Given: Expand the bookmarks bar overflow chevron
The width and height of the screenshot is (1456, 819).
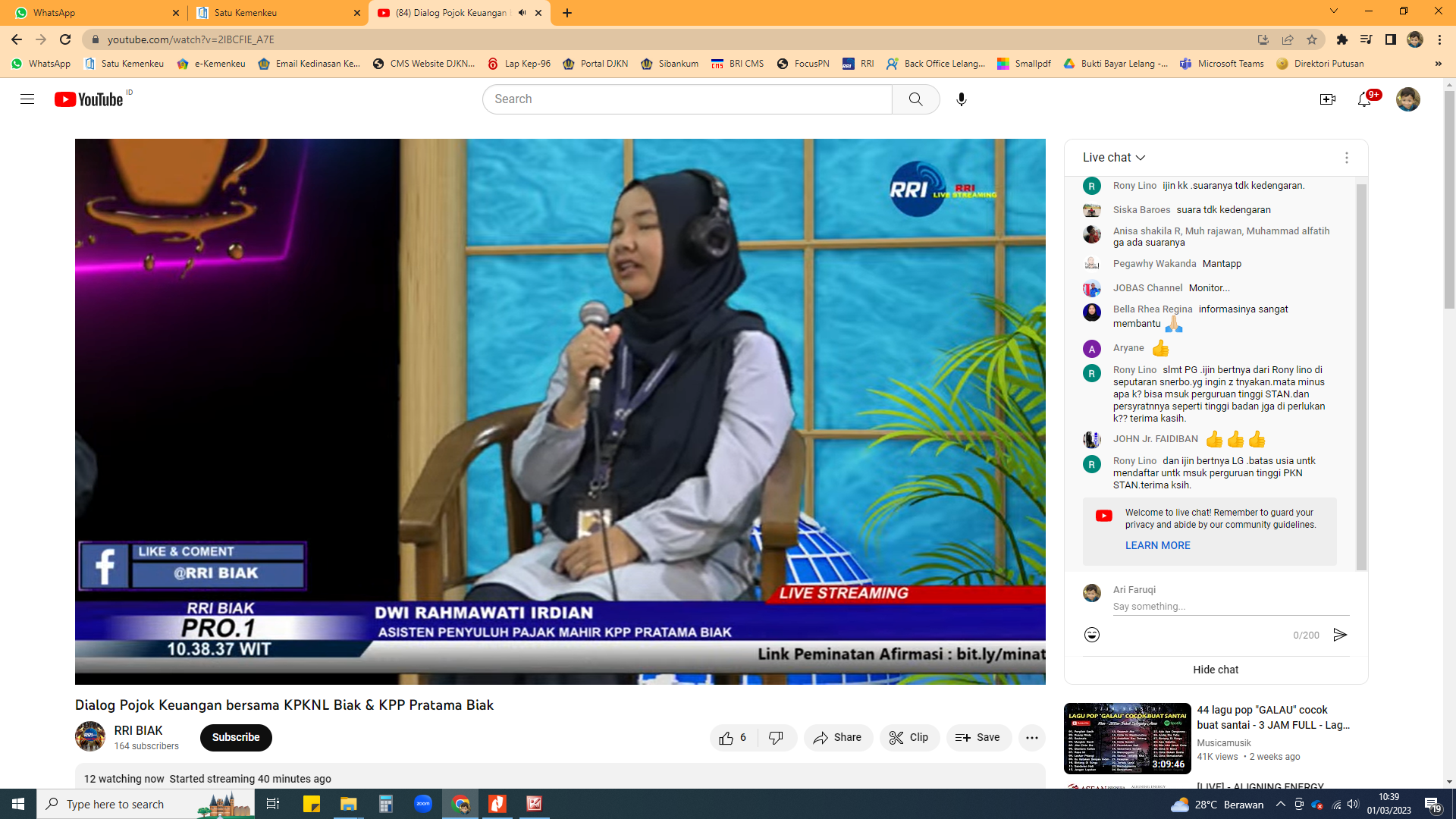Looking at the screenshot, I should [1438, 64].
